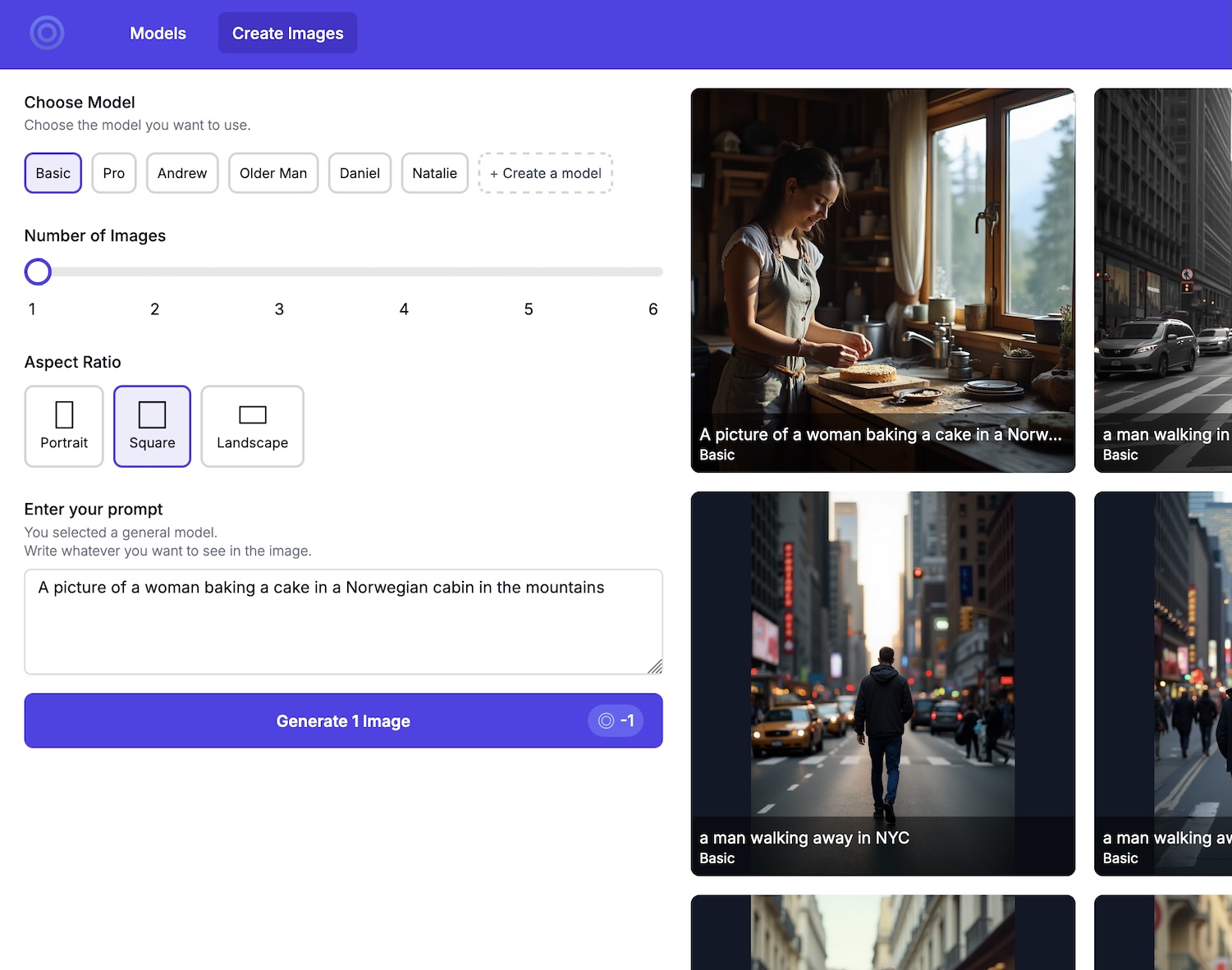Open the 'a man walking away in NYC' image

click(883, 684)
